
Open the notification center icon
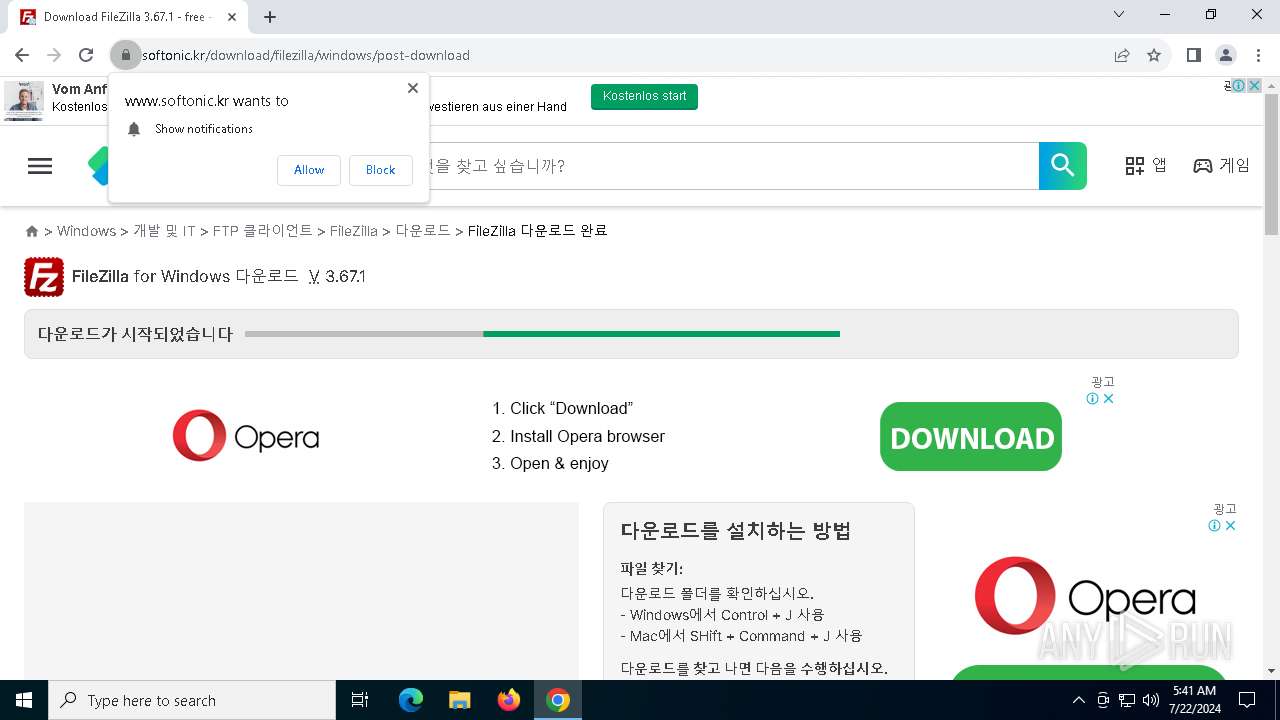click(x=1247, y=700)
